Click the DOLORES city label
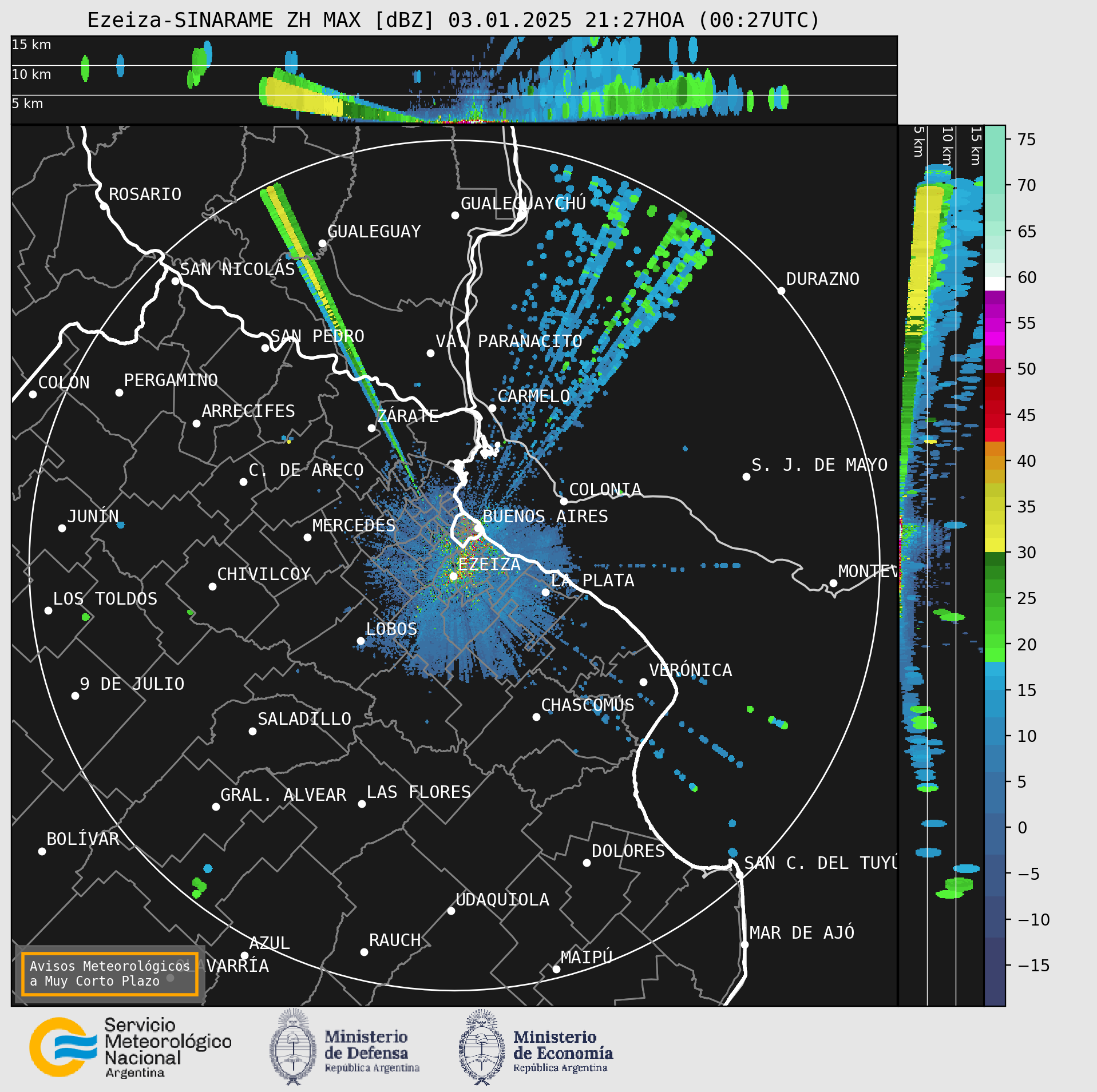This screenshot has height=1092, width=1097. (628, 851)
